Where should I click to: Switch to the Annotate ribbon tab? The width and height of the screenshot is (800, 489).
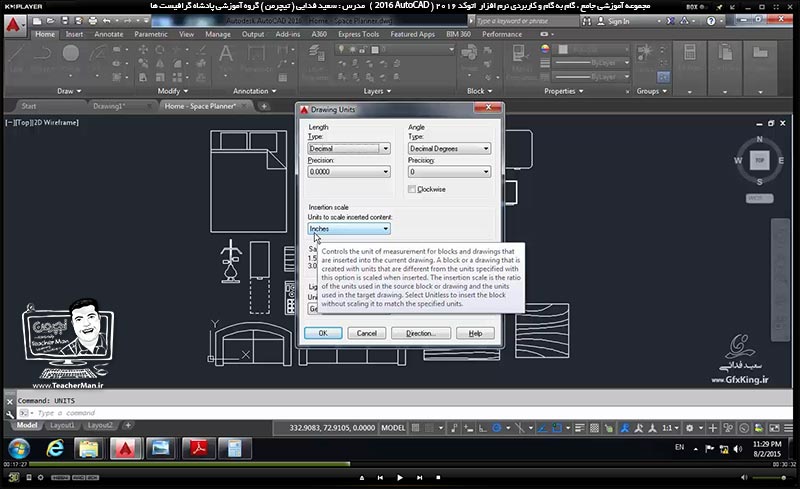109,34
